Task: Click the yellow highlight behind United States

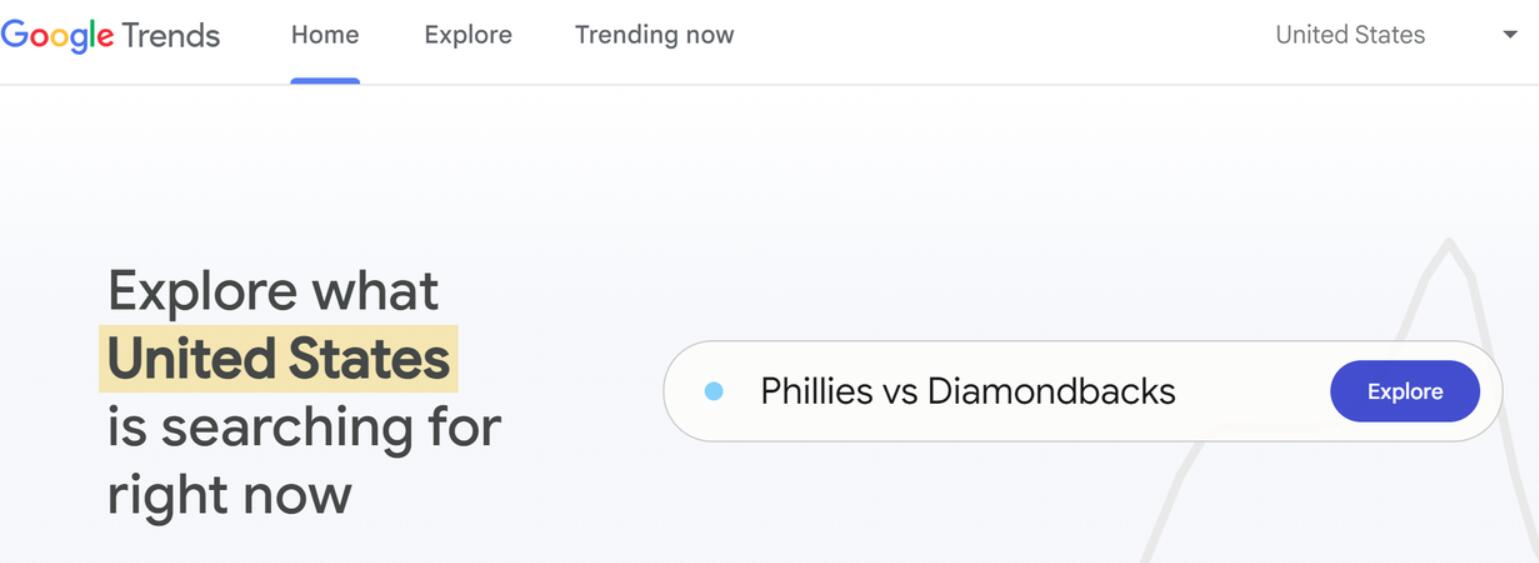Action: [x=278, y=359]
